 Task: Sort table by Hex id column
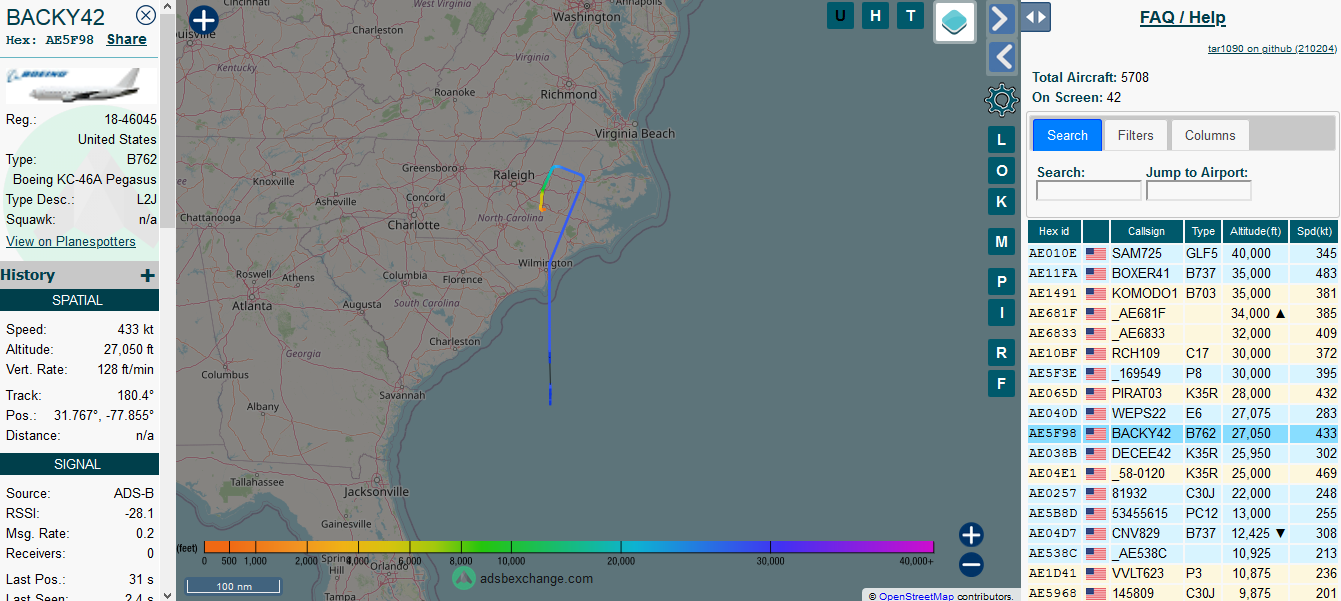click(x=1054, y=231)
